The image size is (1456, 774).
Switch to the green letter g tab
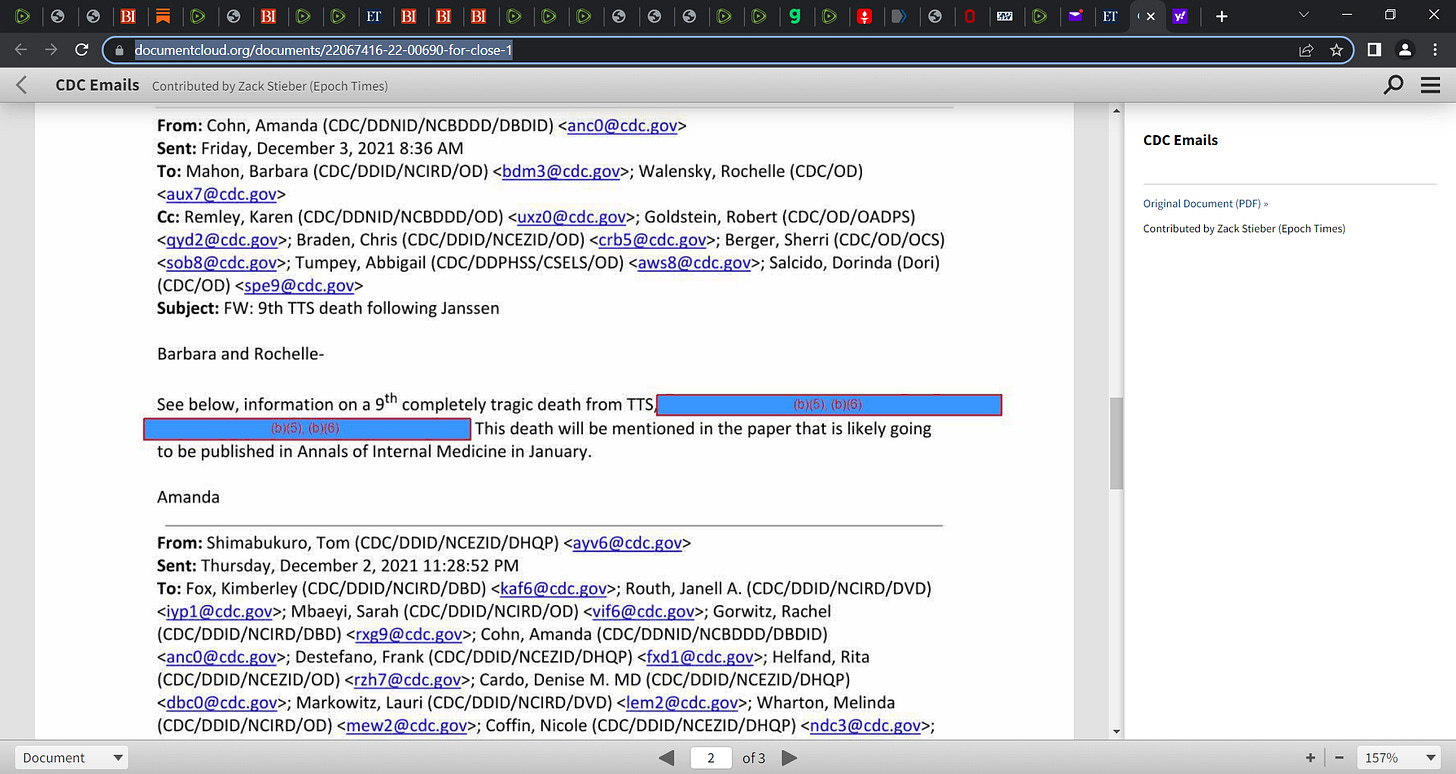794,16
